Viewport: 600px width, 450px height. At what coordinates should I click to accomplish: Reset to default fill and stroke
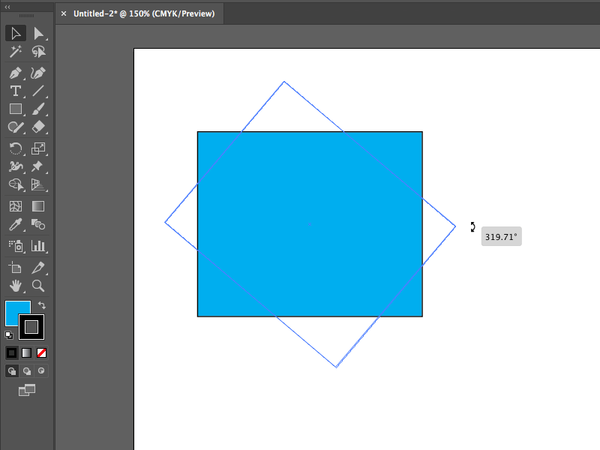point(9,334)
